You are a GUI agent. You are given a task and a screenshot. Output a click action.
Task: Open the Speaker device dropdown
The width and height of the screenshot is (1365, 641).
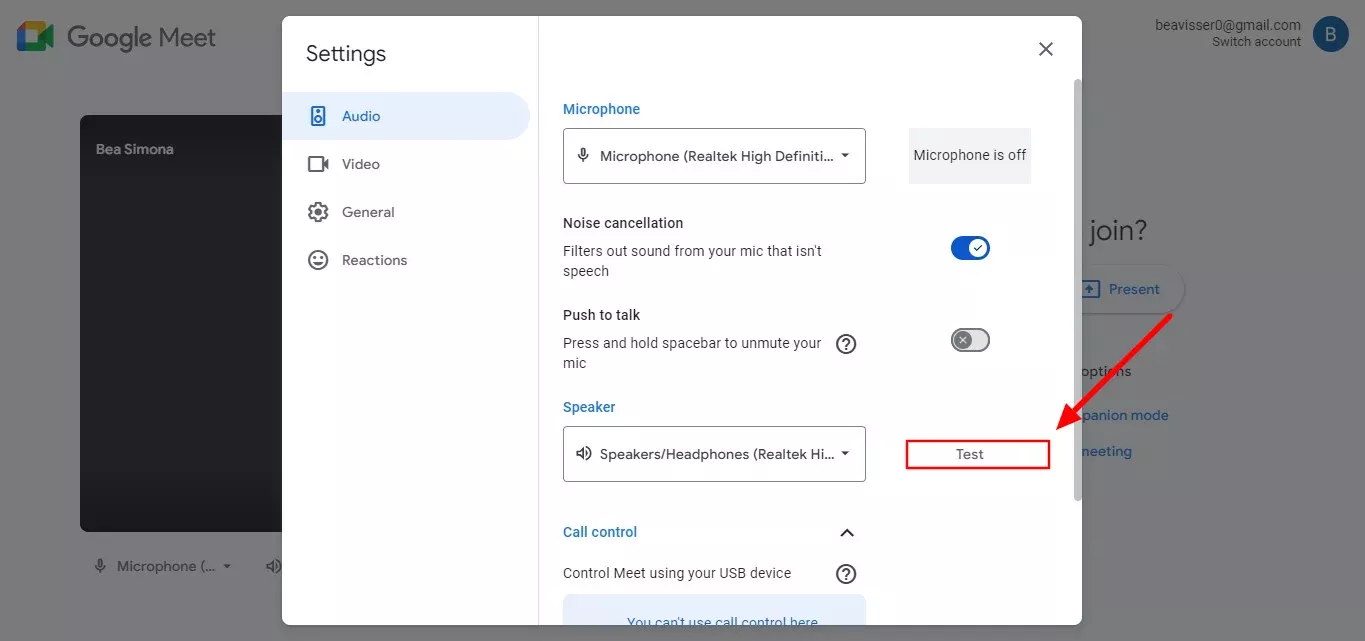coord(714,454)
